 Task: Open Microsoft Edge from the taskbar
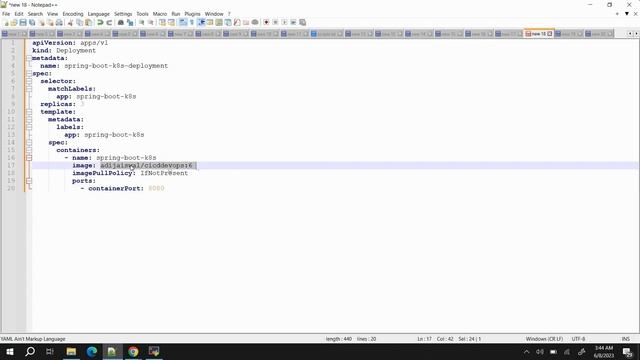tap(92, 351)
